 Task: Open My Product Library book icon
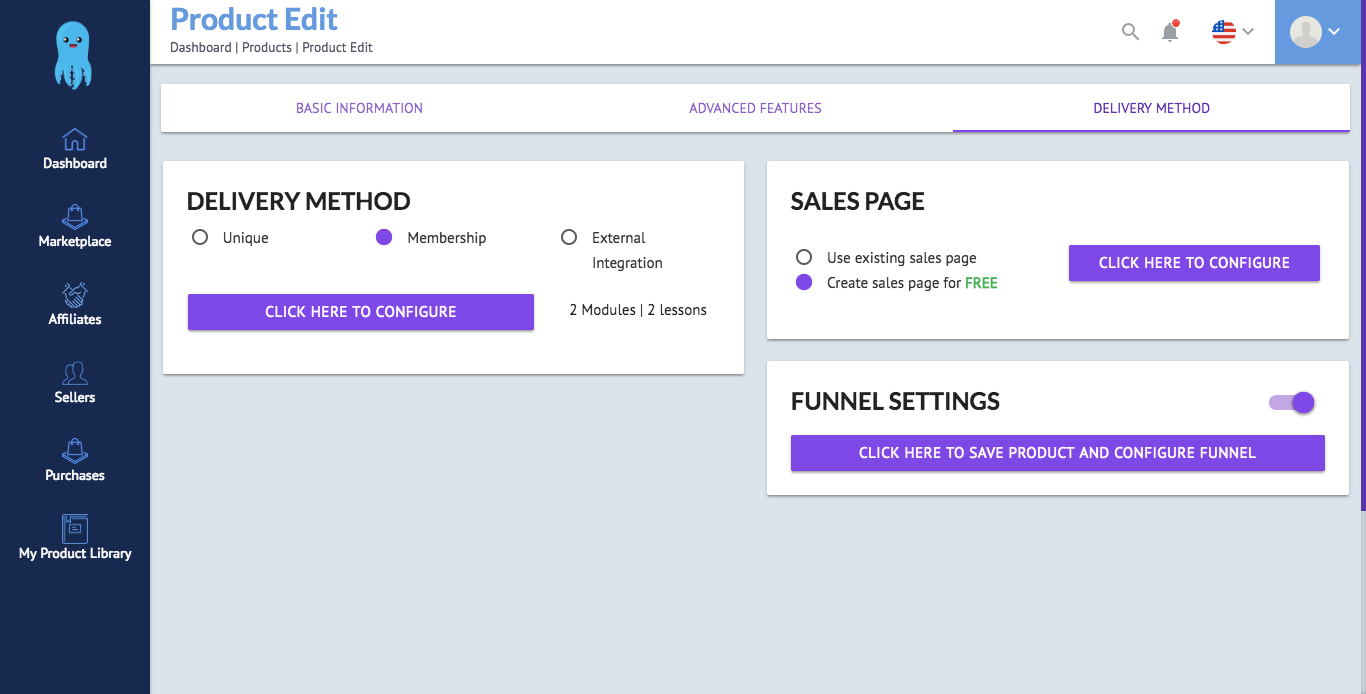75,529
